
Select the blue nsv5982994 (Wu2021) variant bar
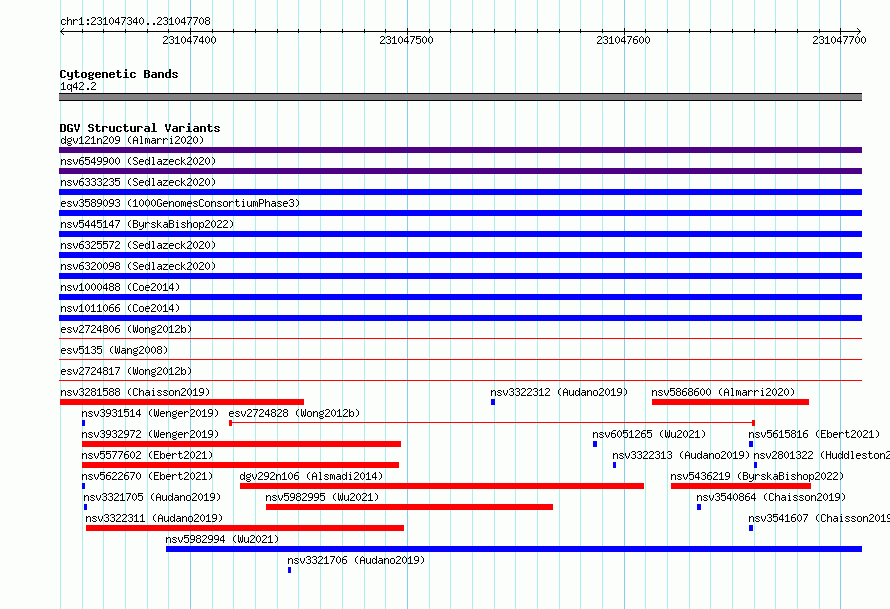coord(514,549)
